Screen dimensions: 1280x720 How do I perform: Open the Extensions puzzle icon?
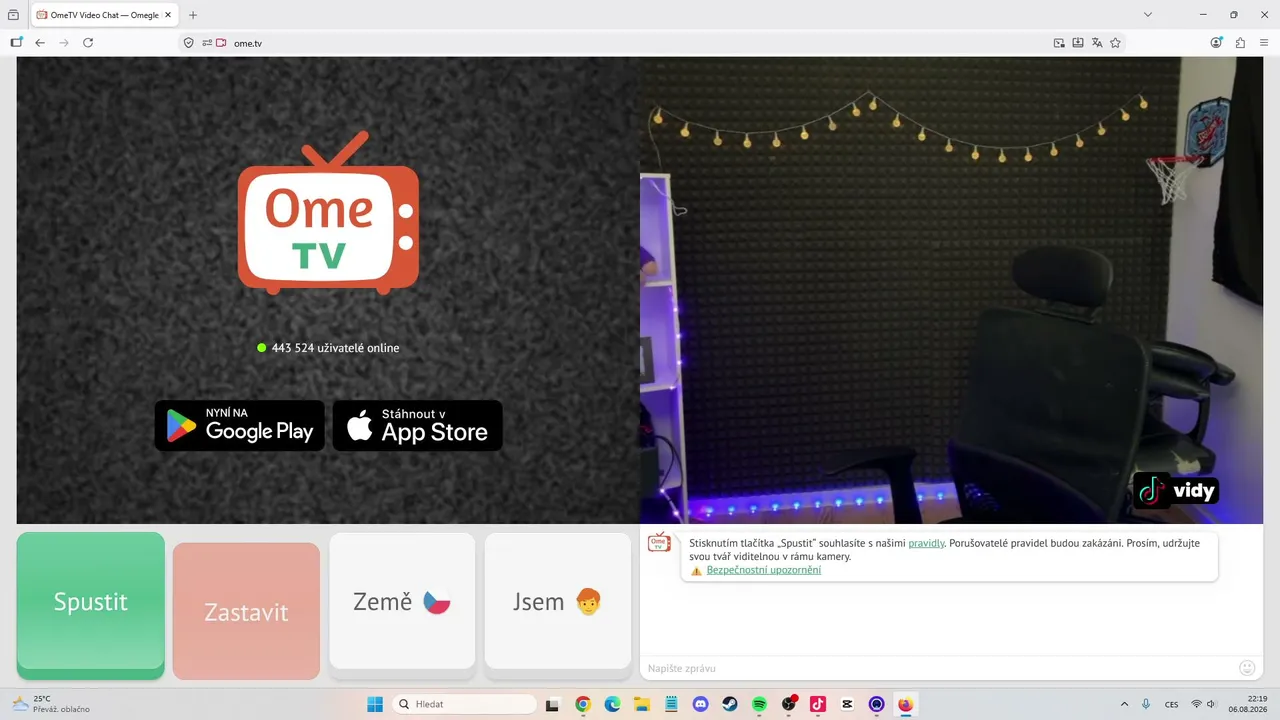tap(1241, 43)
